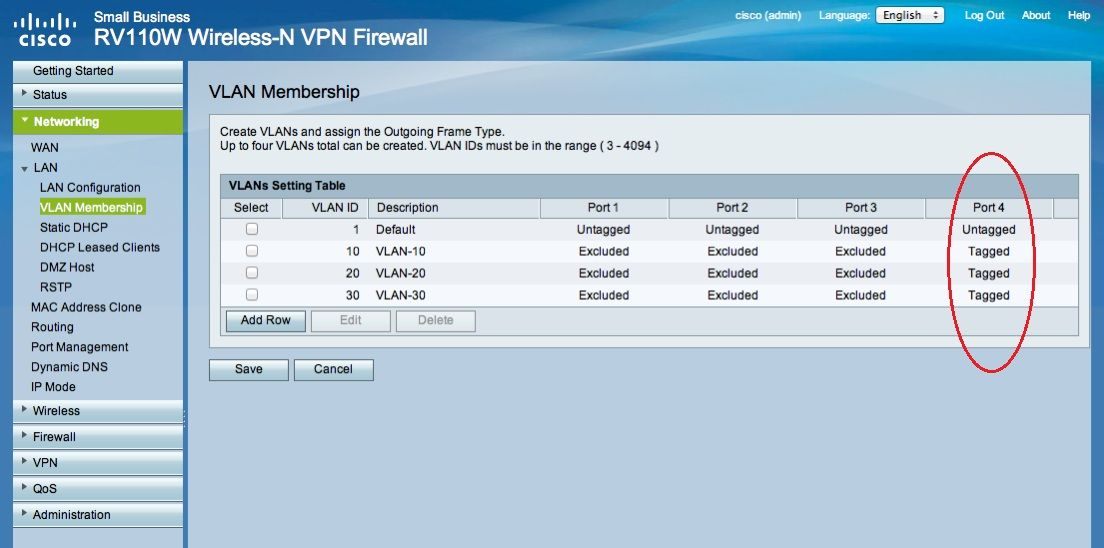Tick the checkbox for VLAN ID 1 Default

tap(251, 229)
